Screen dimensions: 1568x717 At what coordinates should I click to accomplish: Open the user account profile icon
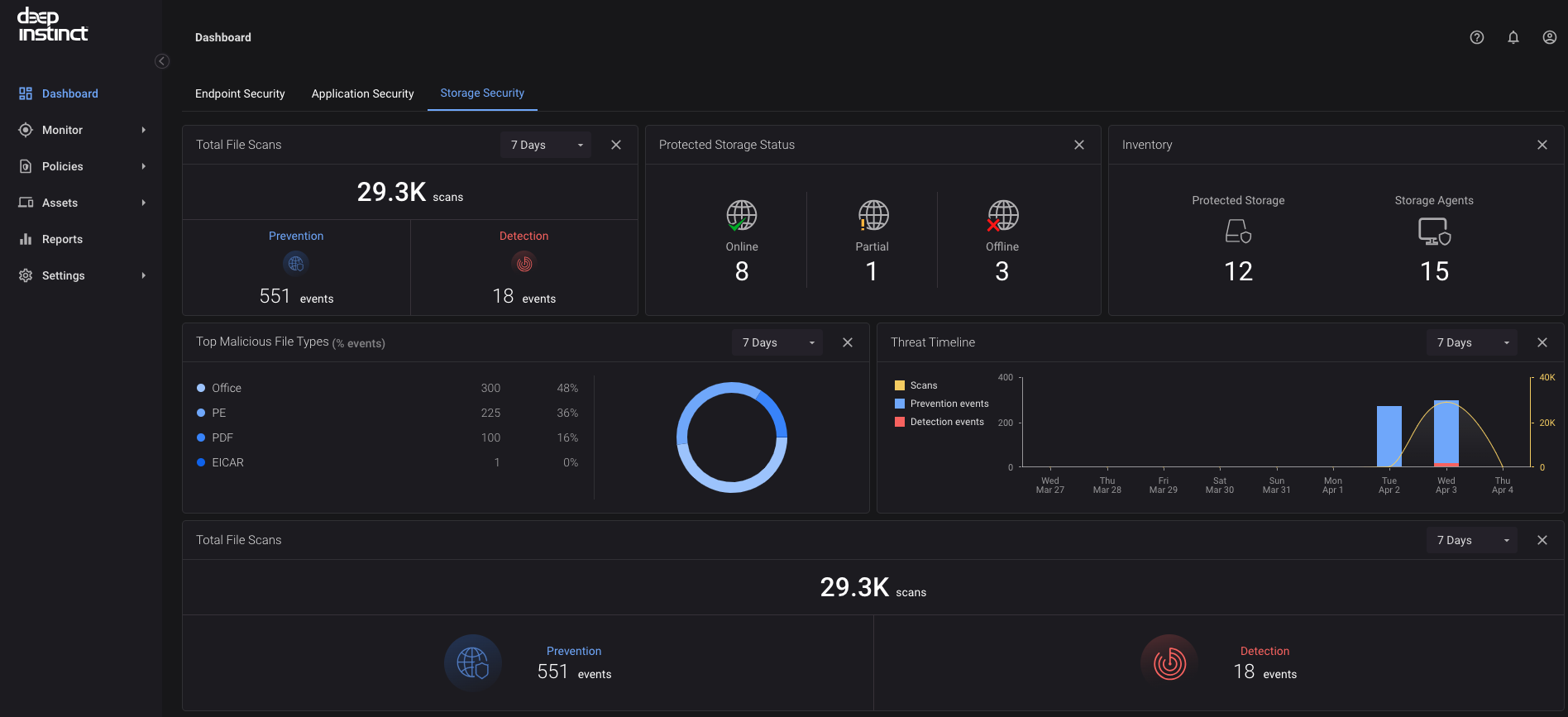coord(1550,37)
